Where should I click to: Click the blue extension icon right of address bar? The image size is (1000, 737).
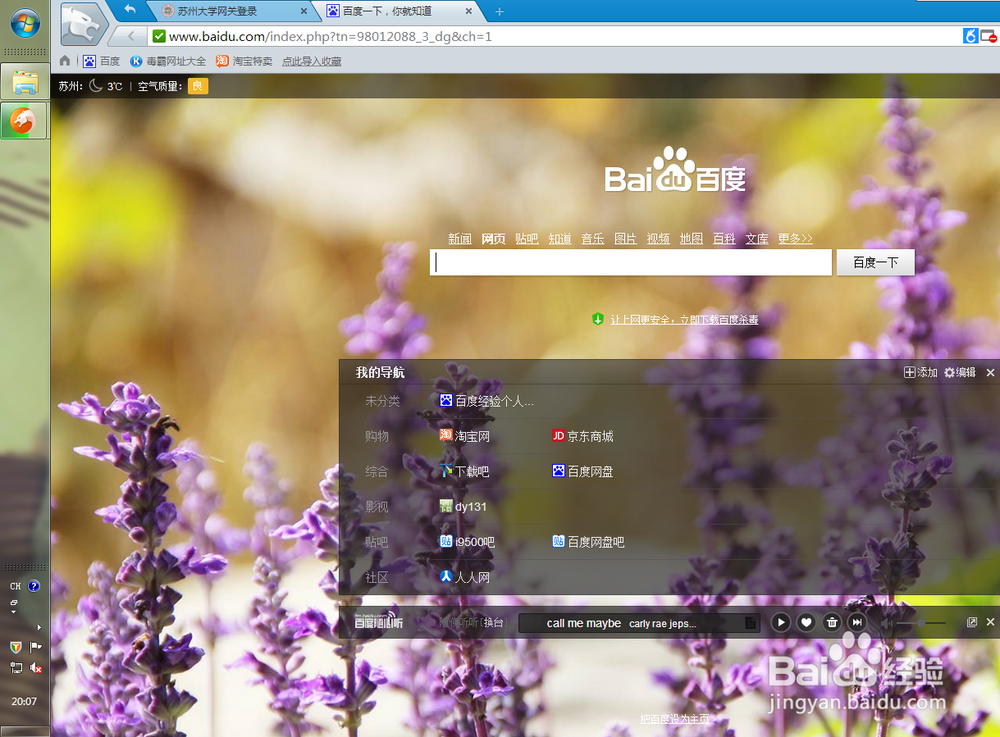970,36
